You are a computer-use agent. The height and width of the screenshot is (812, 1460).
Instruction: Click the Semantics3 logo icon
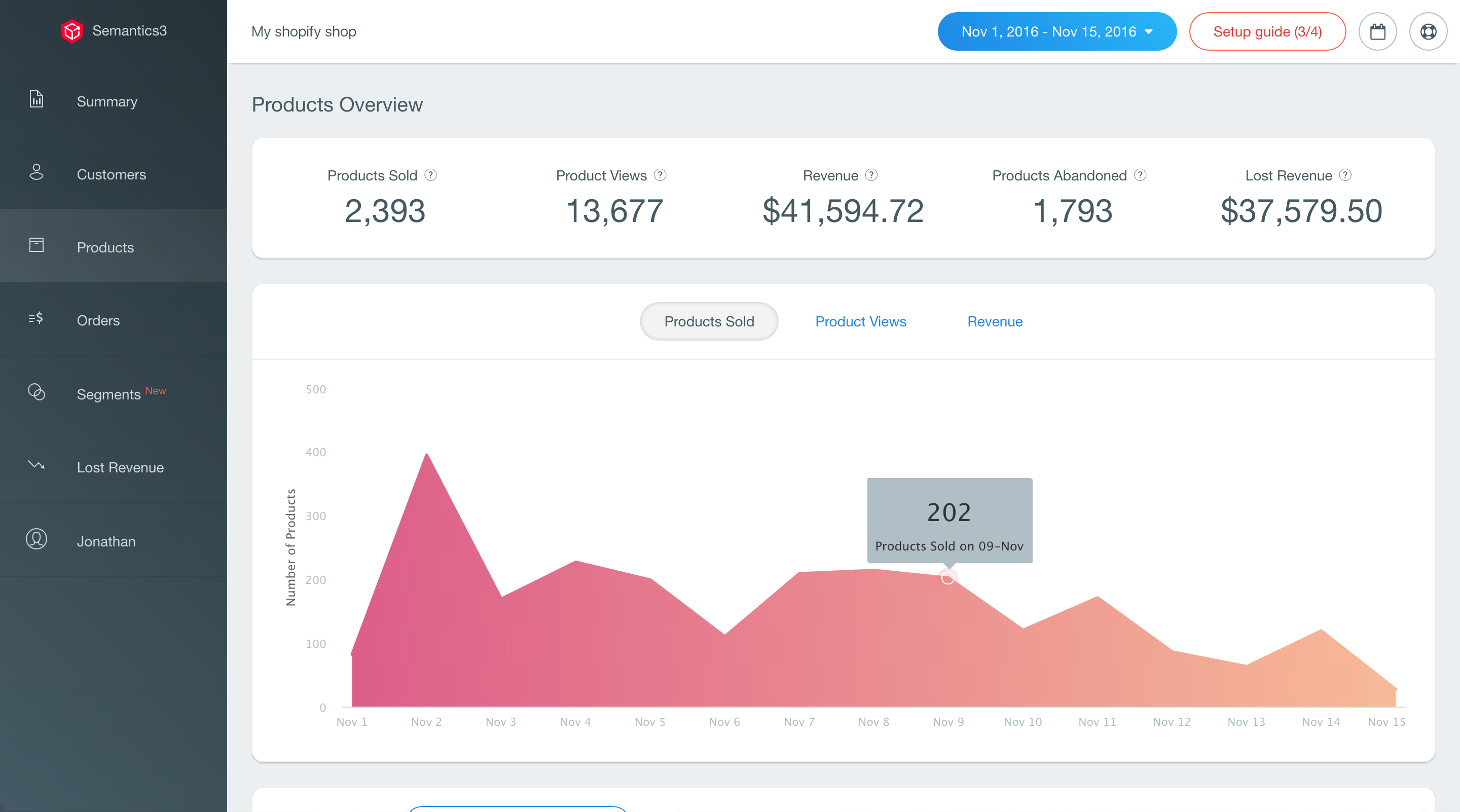tap(72, 30)
